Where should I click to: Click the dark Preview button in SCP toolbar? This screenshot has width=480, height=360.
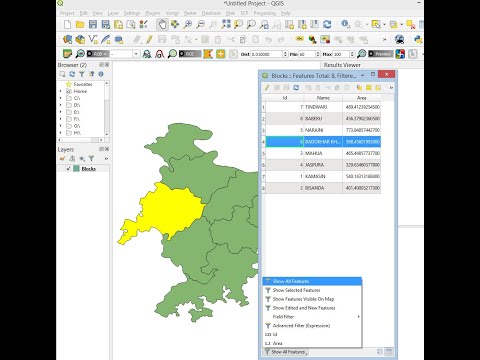[x=381, y=54]
